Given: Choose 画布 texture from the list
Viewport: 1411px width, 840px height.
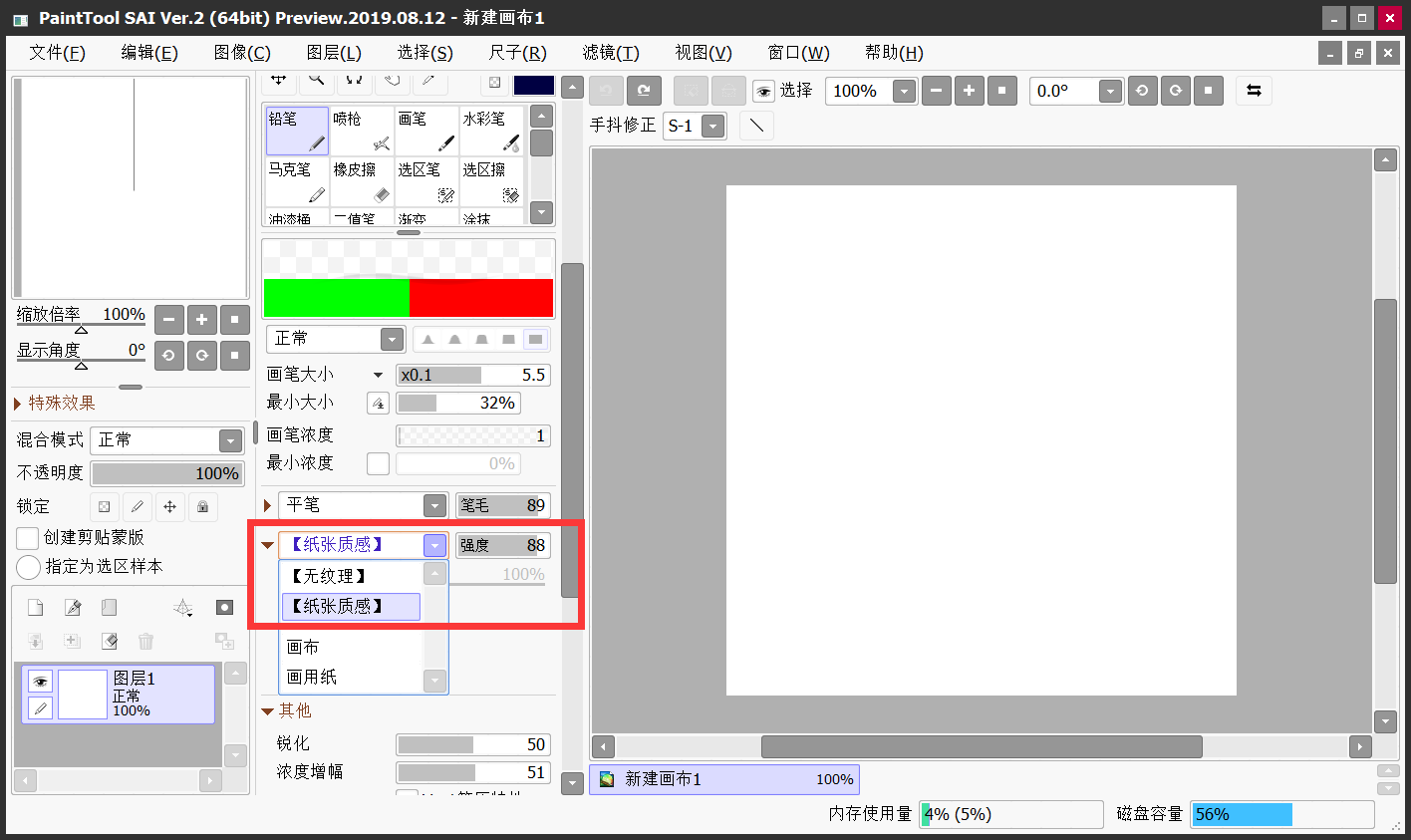Looking at the screenshot, I should [x=352, y=647].
